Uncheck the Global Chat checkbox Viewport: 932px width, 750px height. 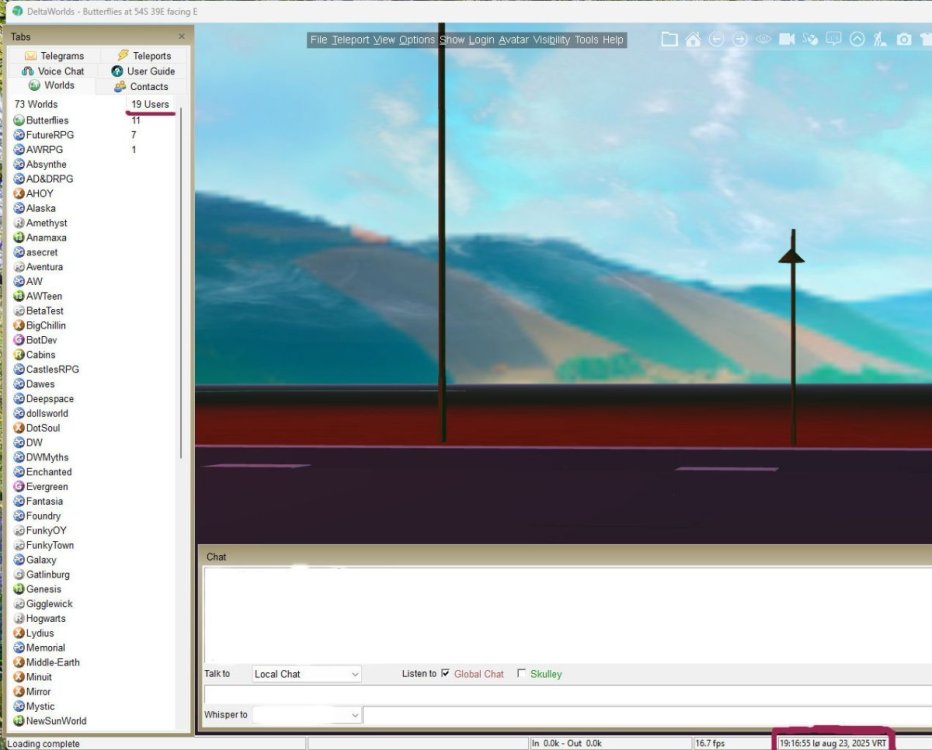445,674
